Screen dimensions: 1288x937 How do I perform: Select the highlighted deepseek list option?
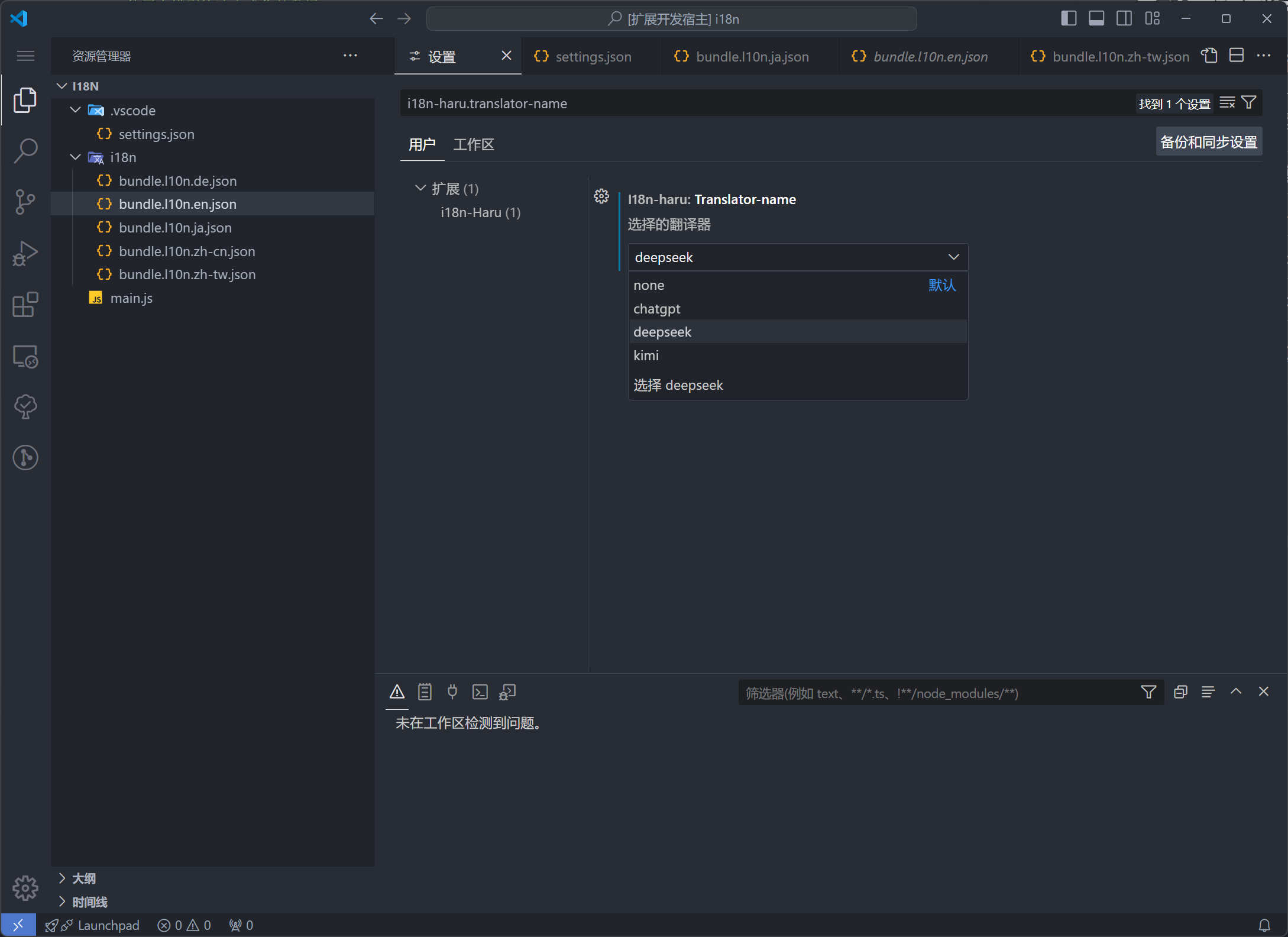pos(797,332)
